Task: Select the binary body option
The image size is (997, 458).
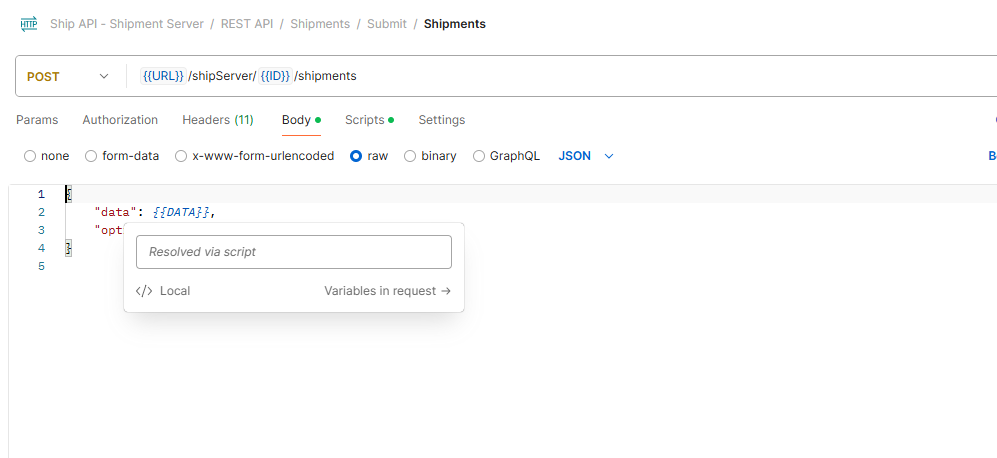Action: (x=410, y=156)
